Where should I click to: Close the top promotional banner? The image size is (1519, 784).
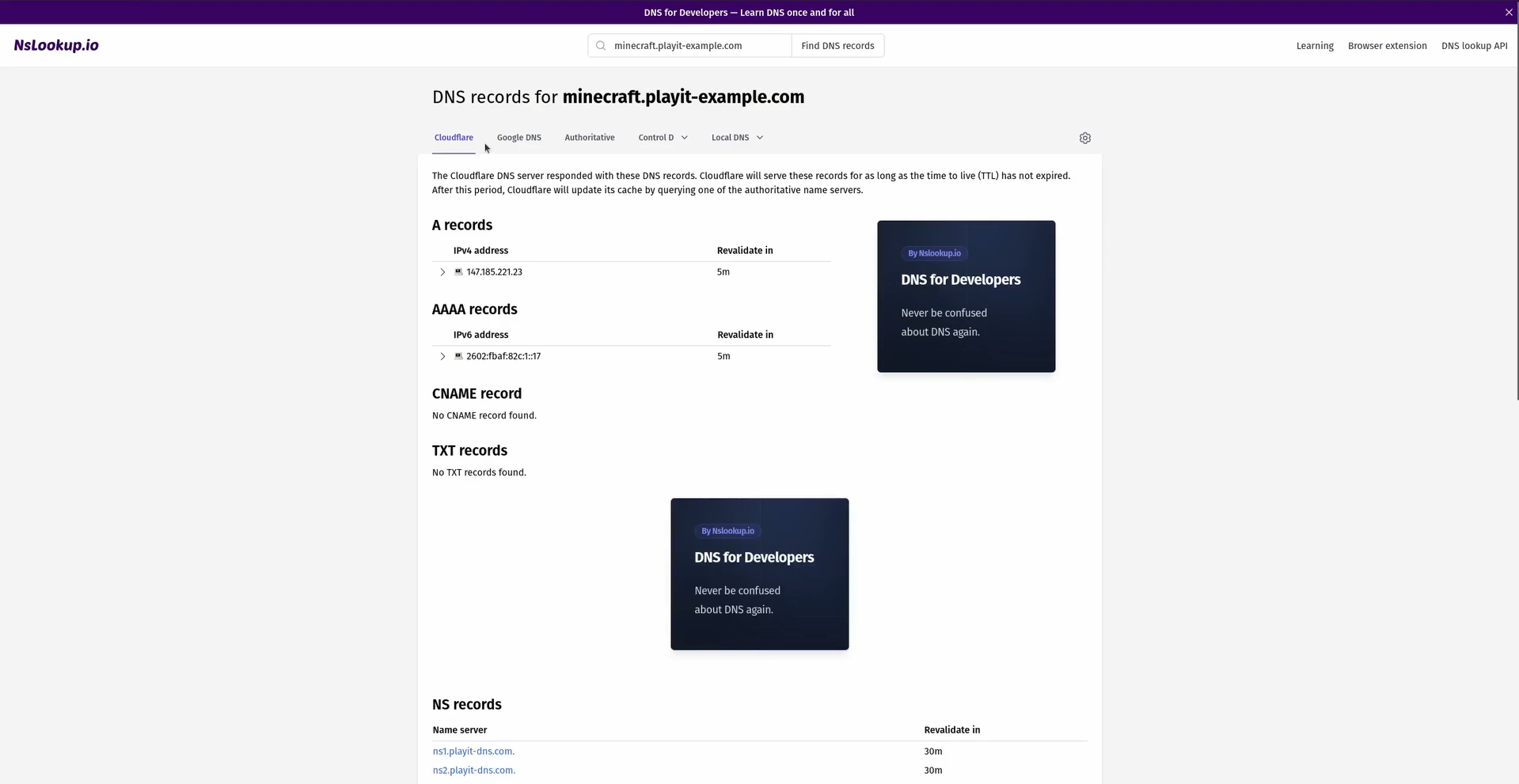click(x=1508, y=12)
